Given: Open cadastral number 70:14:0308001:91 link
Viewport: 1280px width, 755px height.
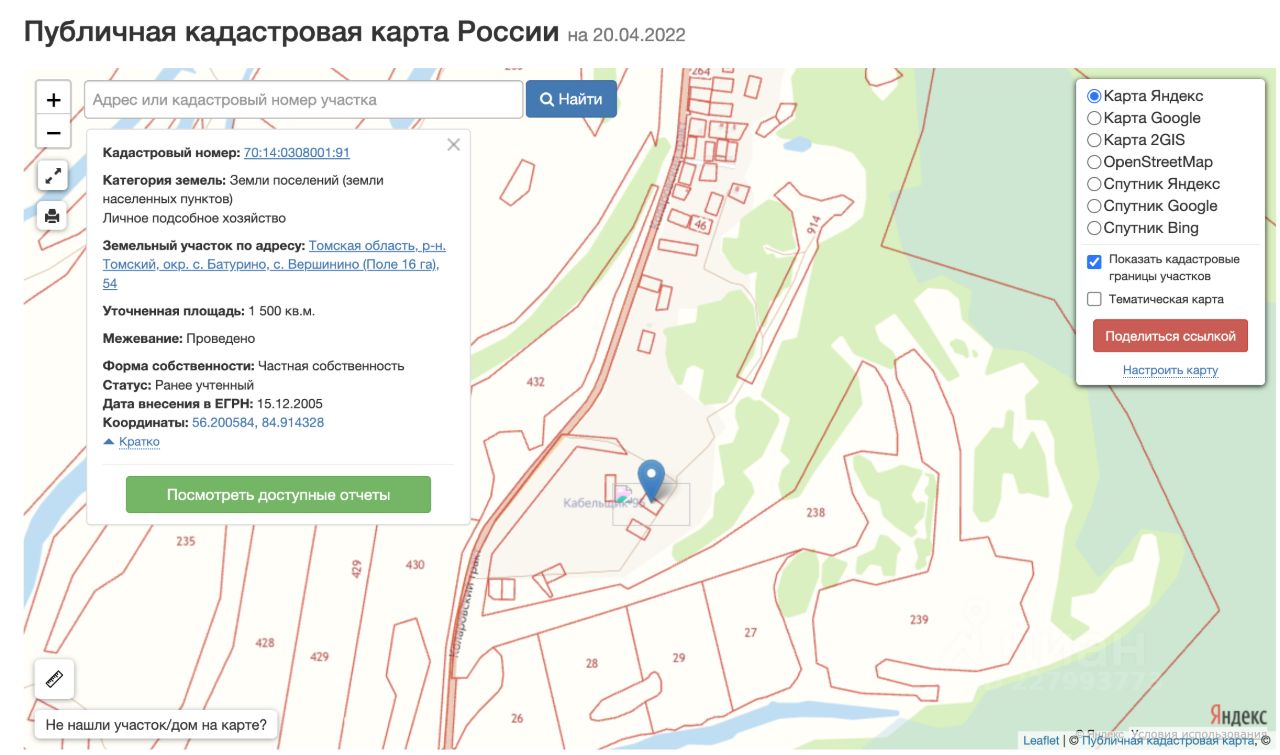Looking at the screenshot, I should (297, 153).
